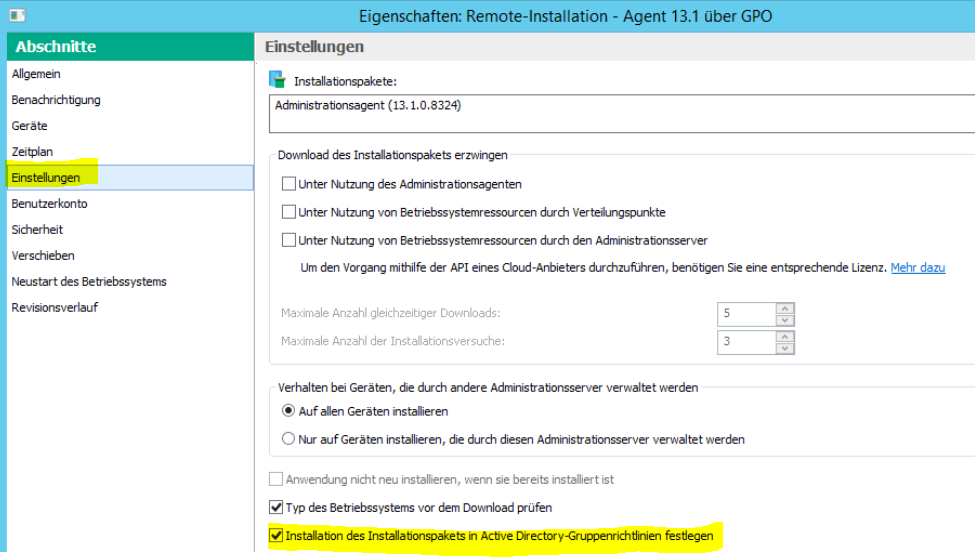Click Maximale Anzahl der Installationsversuche label
This screenshot has width=975, height=557.
pyautogui.click(x=392, y=341)
